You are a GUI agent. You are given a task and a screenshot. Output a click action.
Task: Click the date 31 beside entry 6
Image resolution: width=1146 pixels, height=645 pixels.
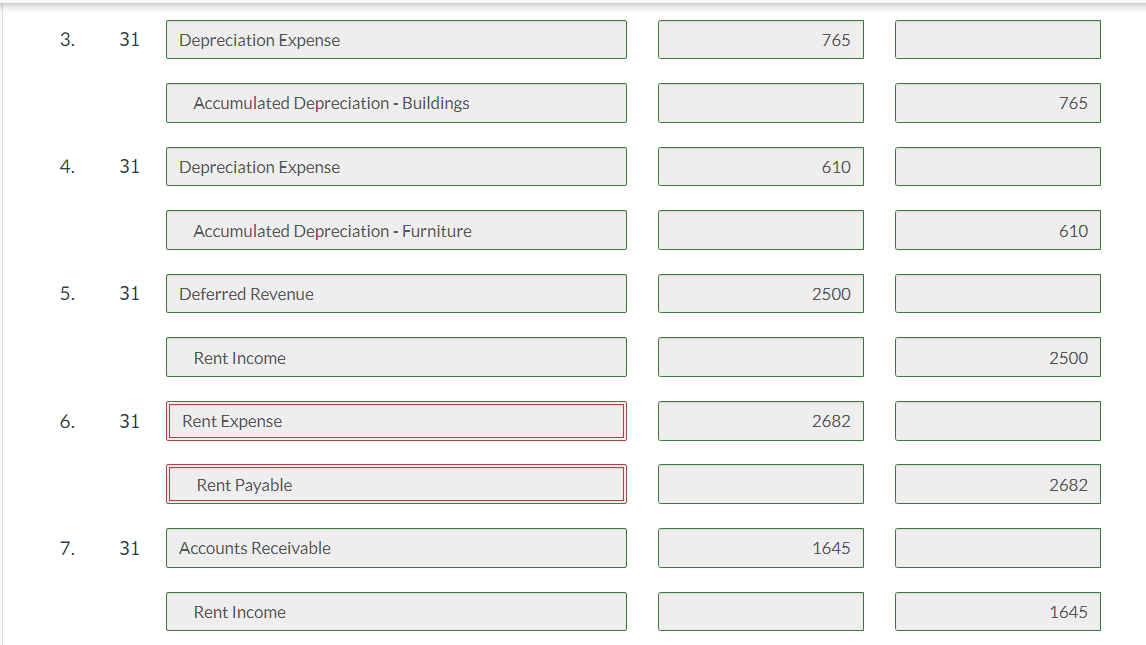(x=129, y=421)
